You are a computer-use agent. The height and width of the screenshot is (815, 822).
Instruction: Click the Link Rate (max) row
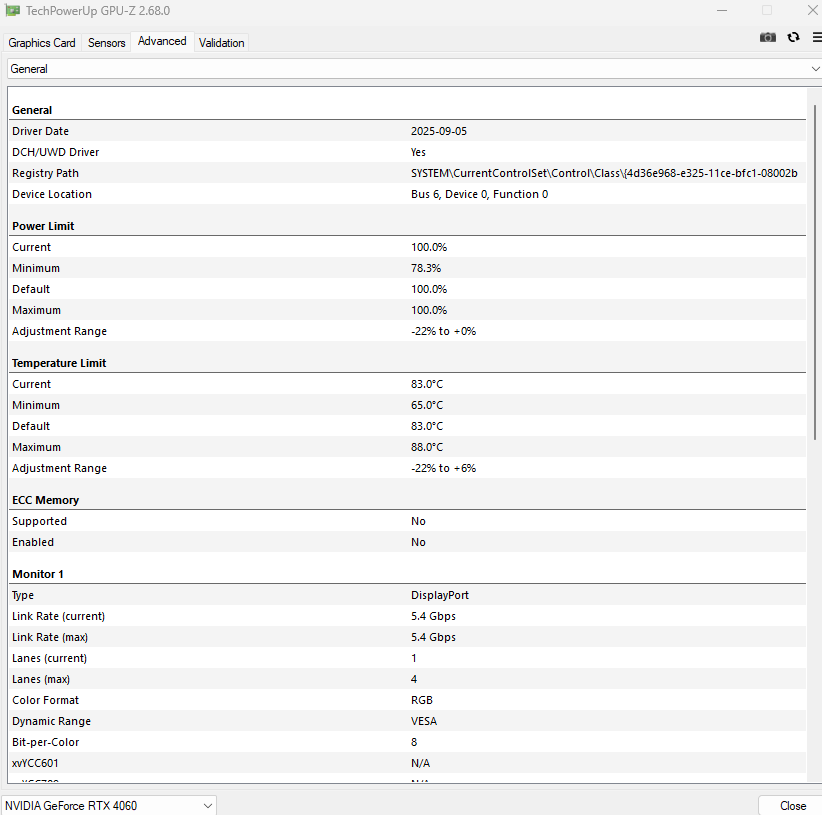coord(407,637)
